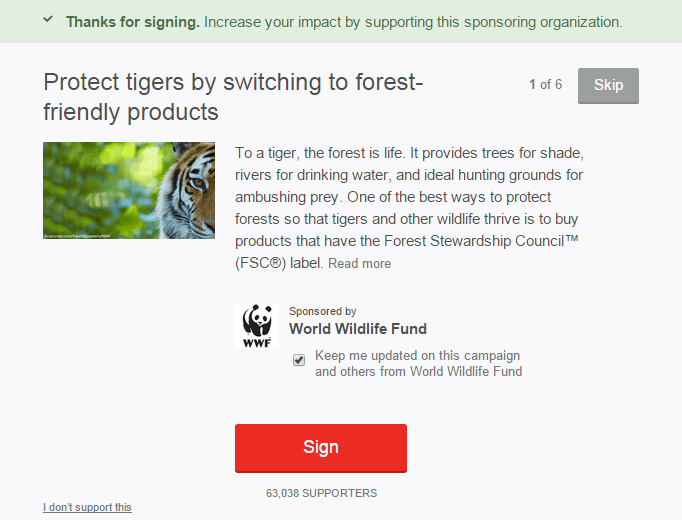Screen dimensions: 682x520
Task: Click the tiger's eye in the photo
Action: tap(199, 182)
